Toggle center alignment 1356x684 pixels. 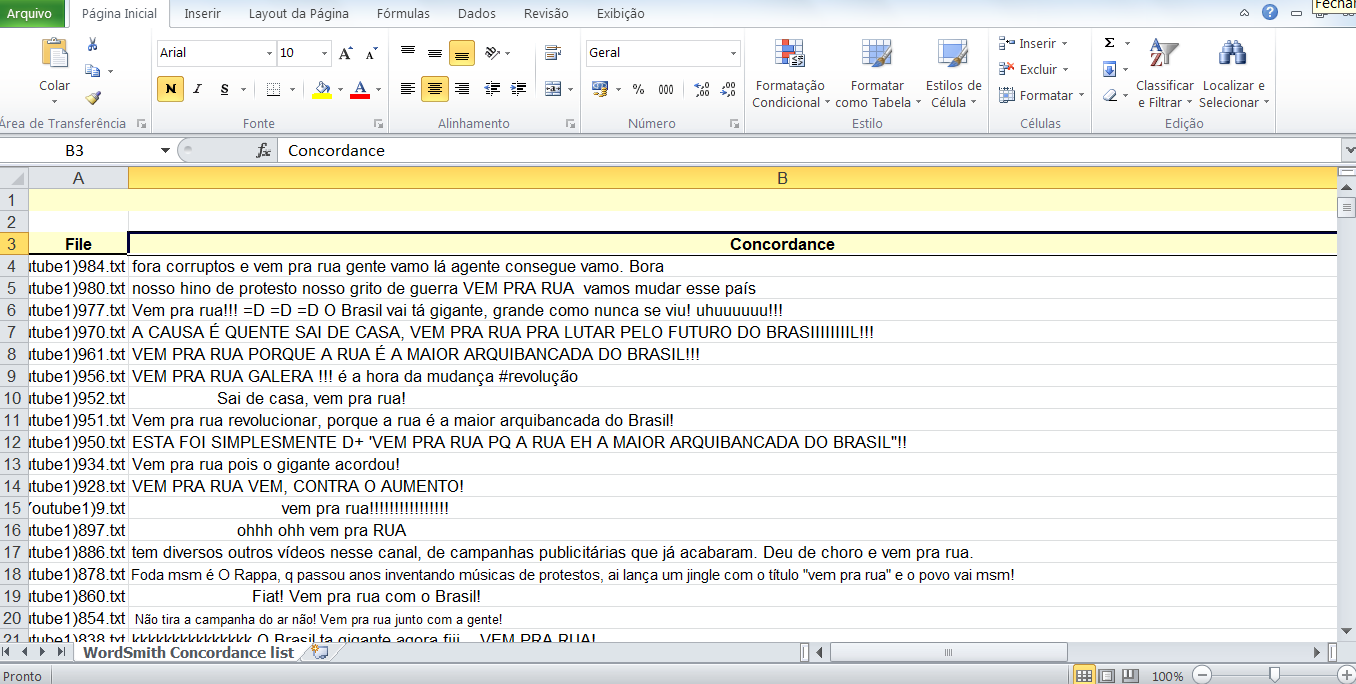(x=434, y=88)
